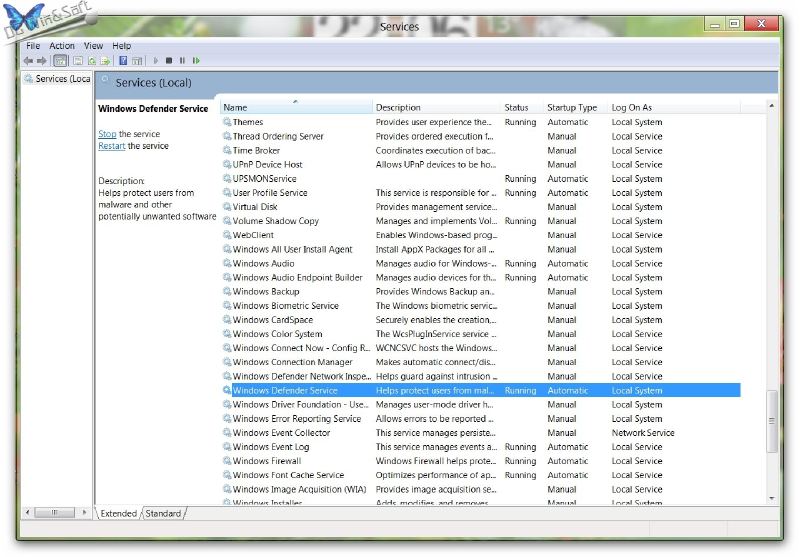Click the gear icon next to Windows Firewall
The width and height of the screenshot is (800, 557).
click(227, 461)
